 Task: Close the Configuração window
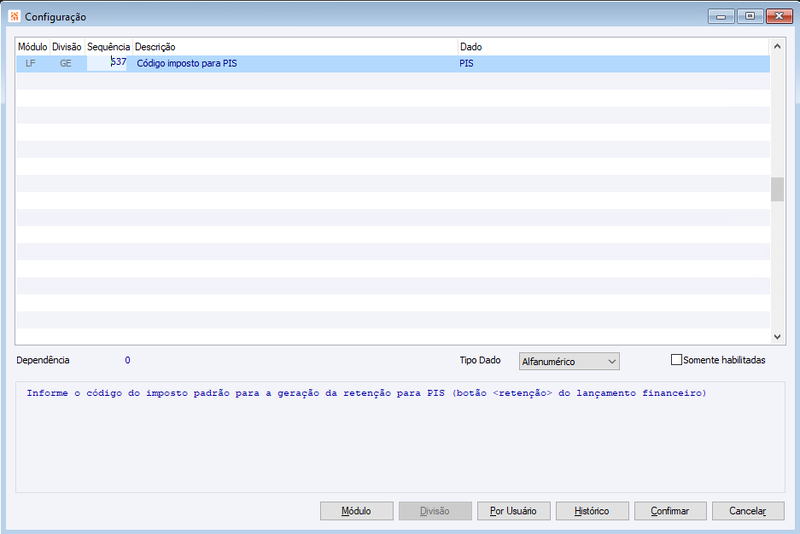coord(779,16)
